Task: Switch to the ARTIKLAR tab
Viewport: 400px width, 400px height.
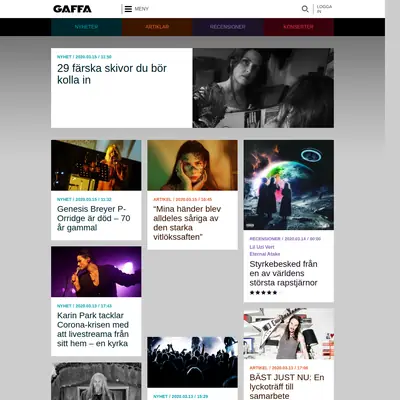Action: pyautogui.click(x=157, y=27)
